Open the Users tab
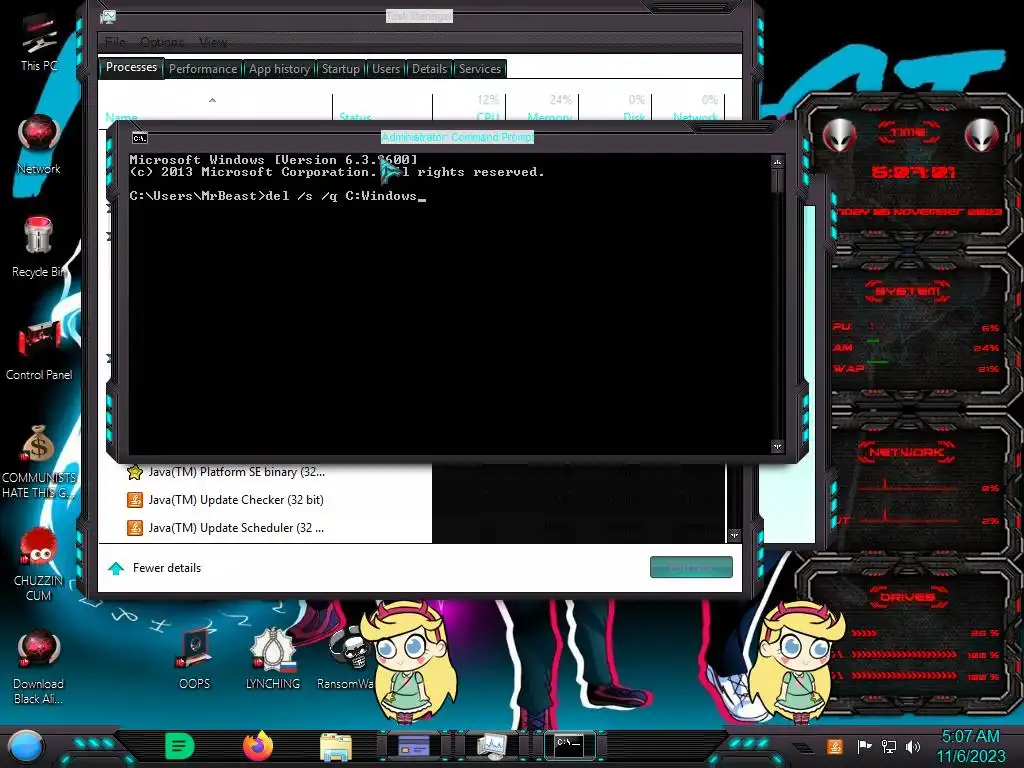The width and height of the screenshot is (1024, 768). click(x=386, y=69)
